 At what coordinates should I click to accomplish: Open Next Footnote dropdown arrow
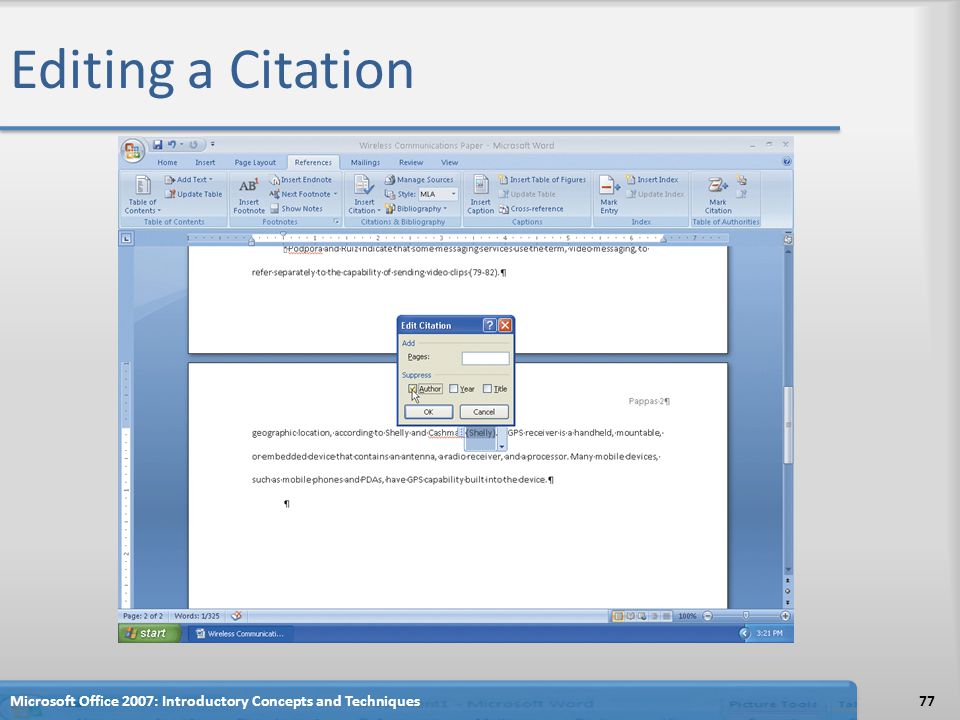[x=336, y=194]
